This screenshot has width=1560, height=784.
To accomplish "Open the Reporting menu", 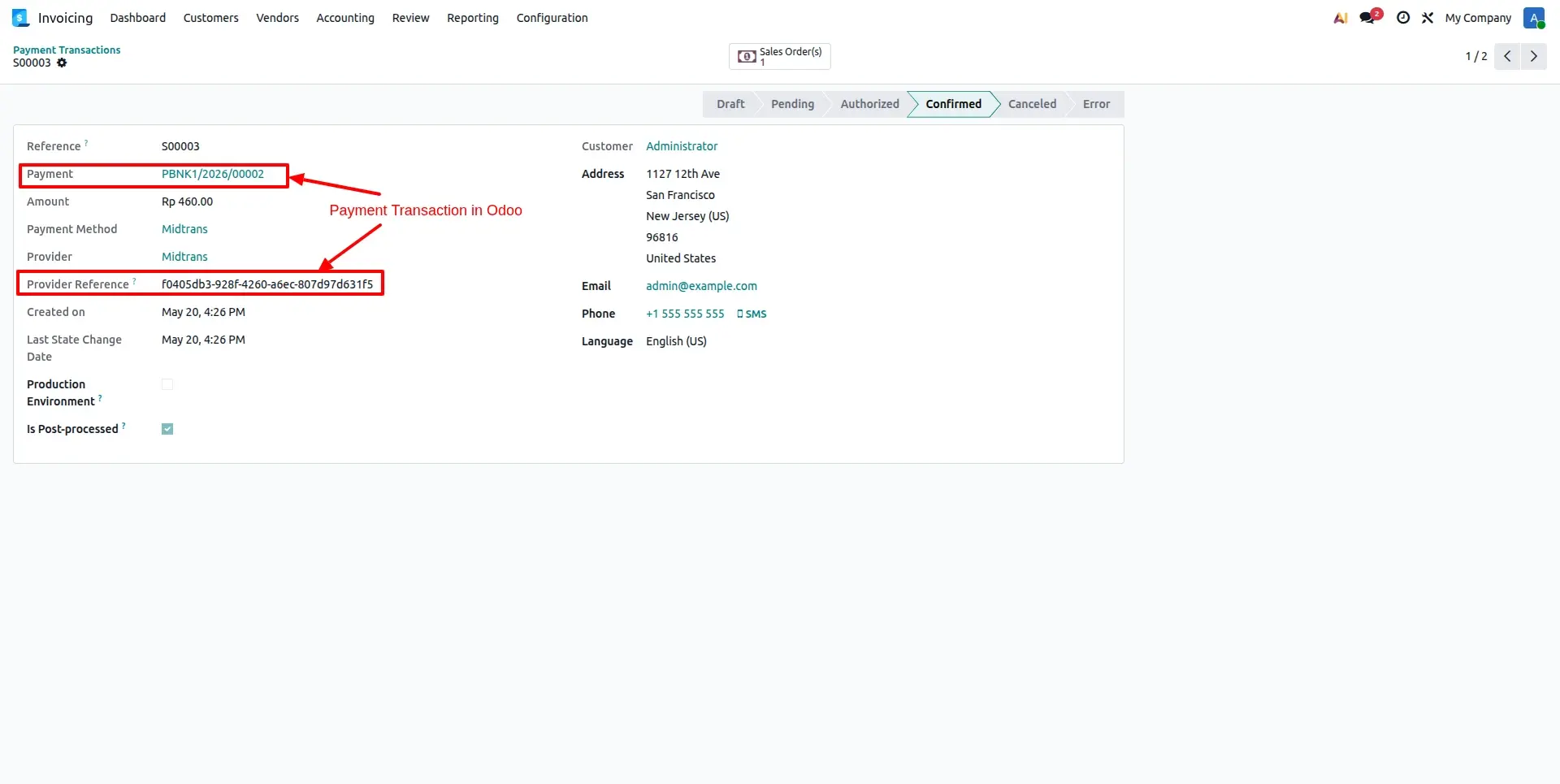I will tap(473, 18).
